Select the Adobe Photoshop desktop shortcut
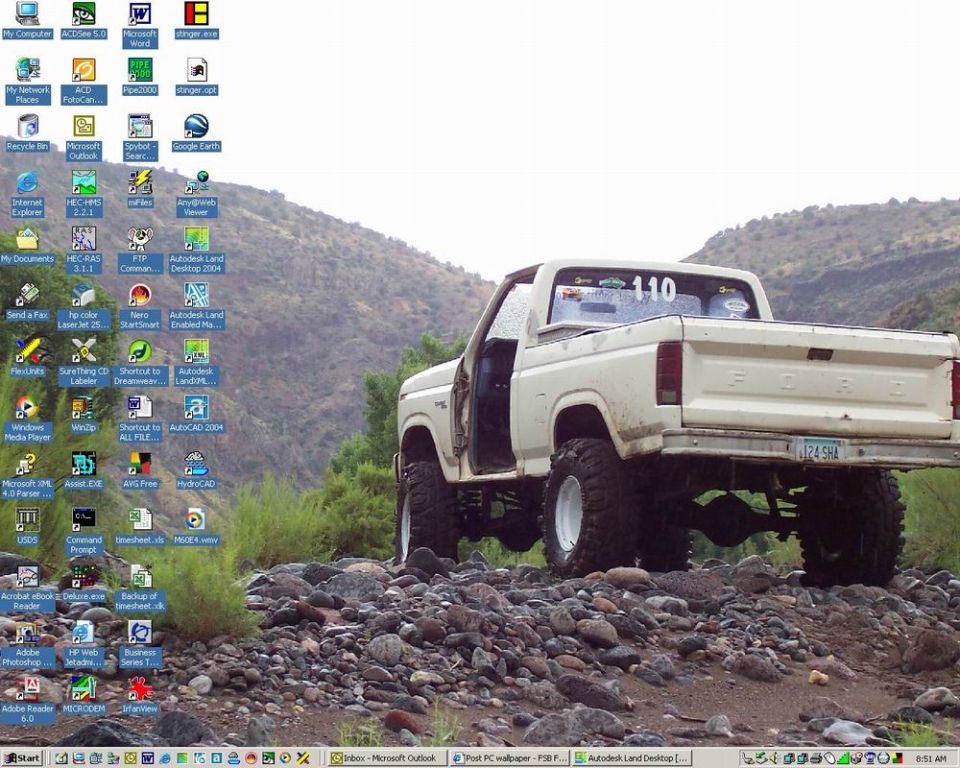The image size is (960, 768). [28, 644]
